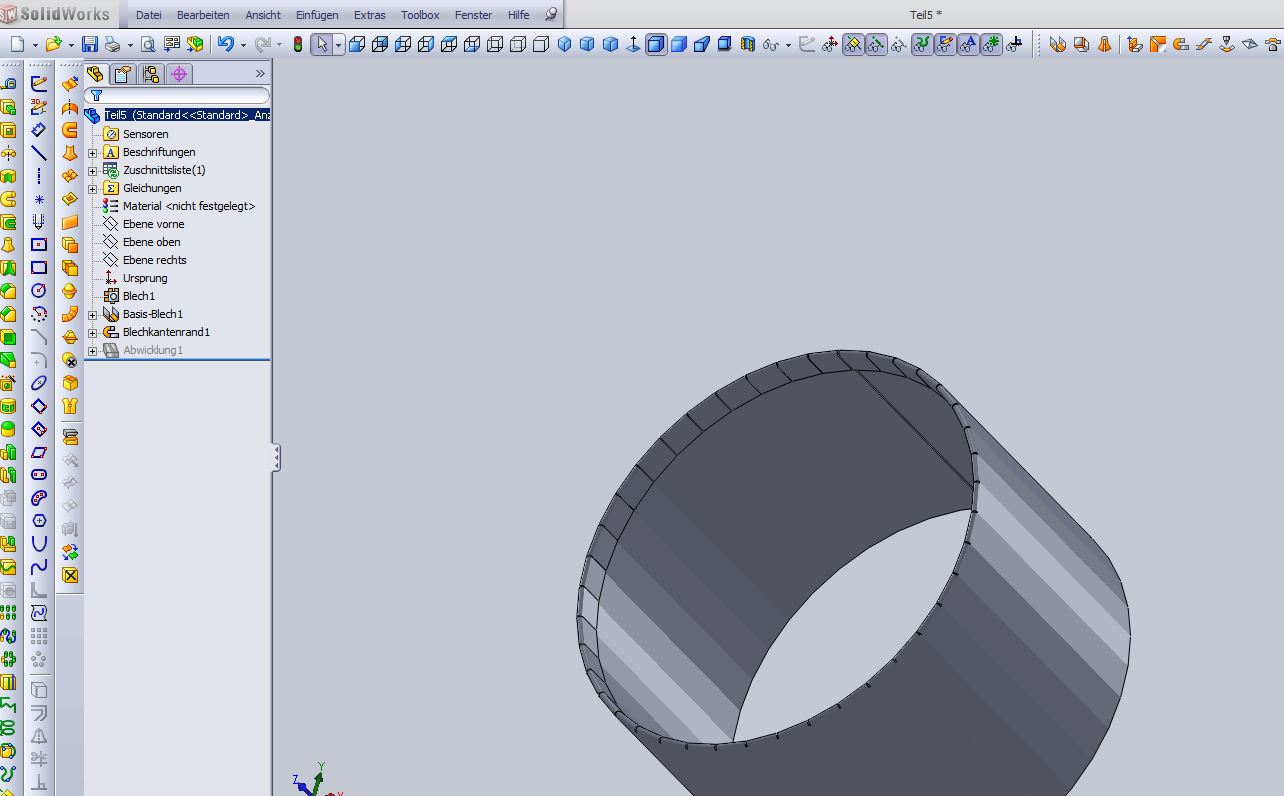
Task: Click the Hem sheet metal icon
Action: tap(1181, 45)
